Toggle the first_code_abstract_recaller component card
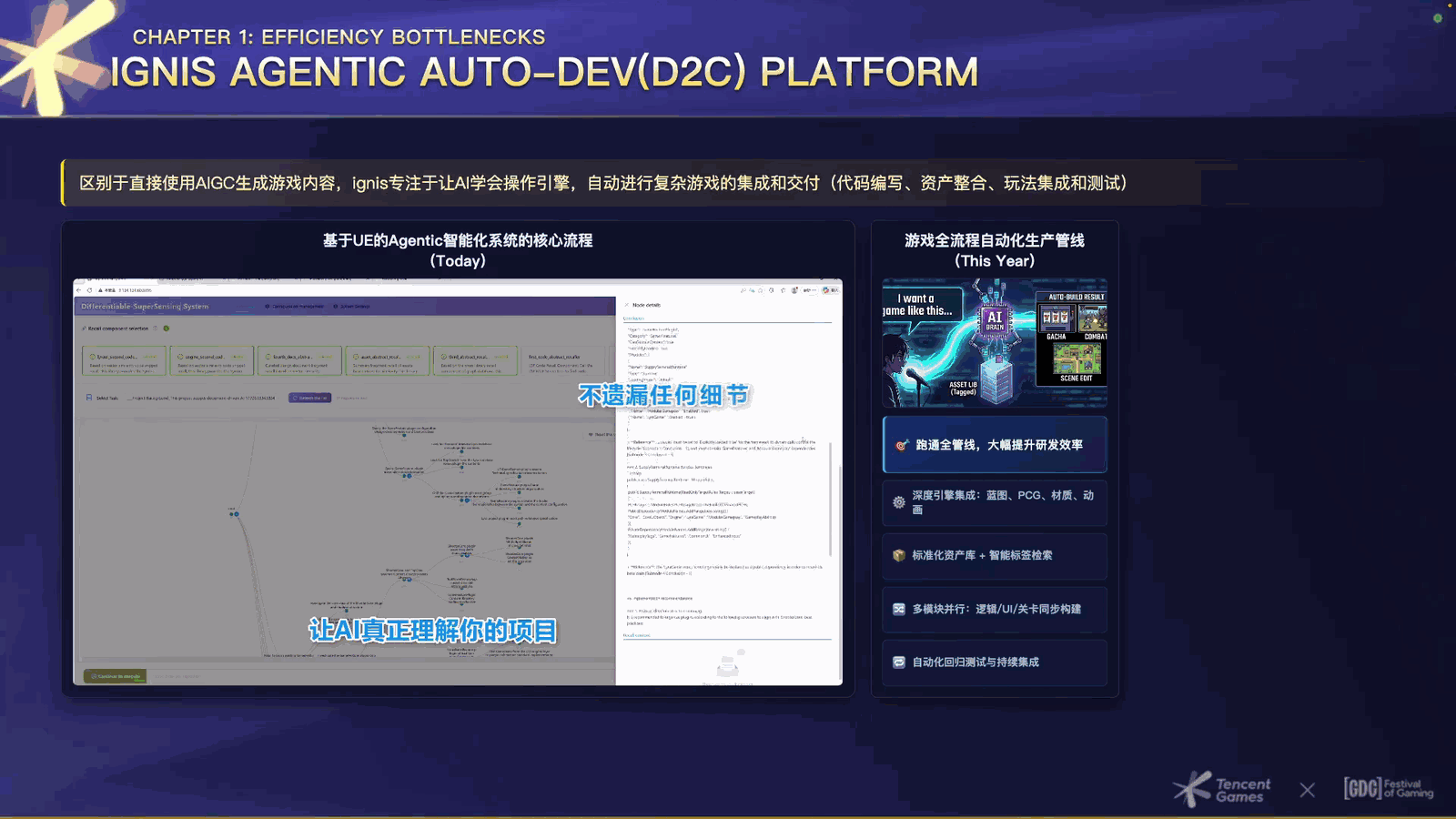1456x819 pixels. (562, 360)
